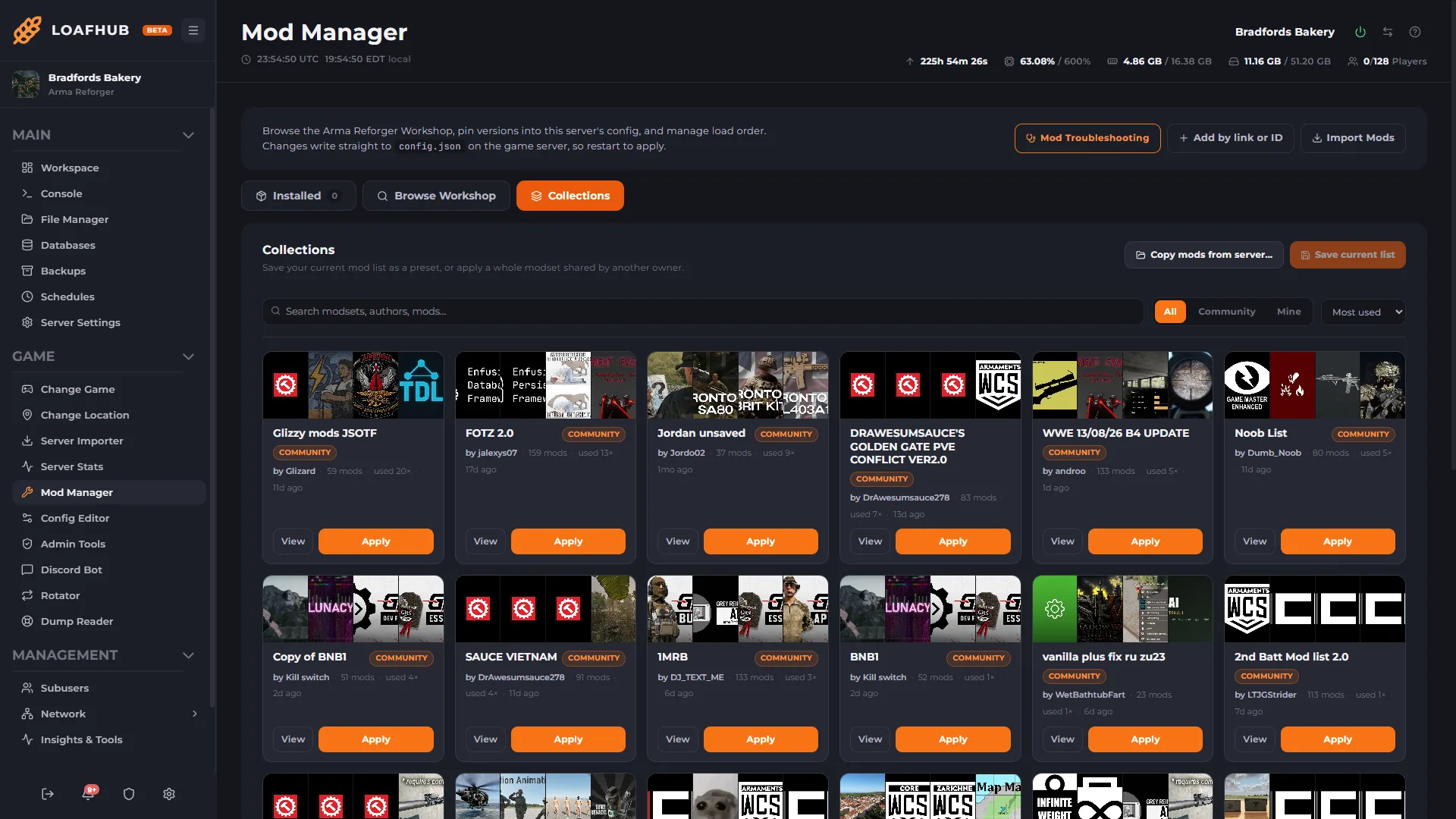Click Save current list button
The height and width of the screenshot is (819, 1456).
1348,255
